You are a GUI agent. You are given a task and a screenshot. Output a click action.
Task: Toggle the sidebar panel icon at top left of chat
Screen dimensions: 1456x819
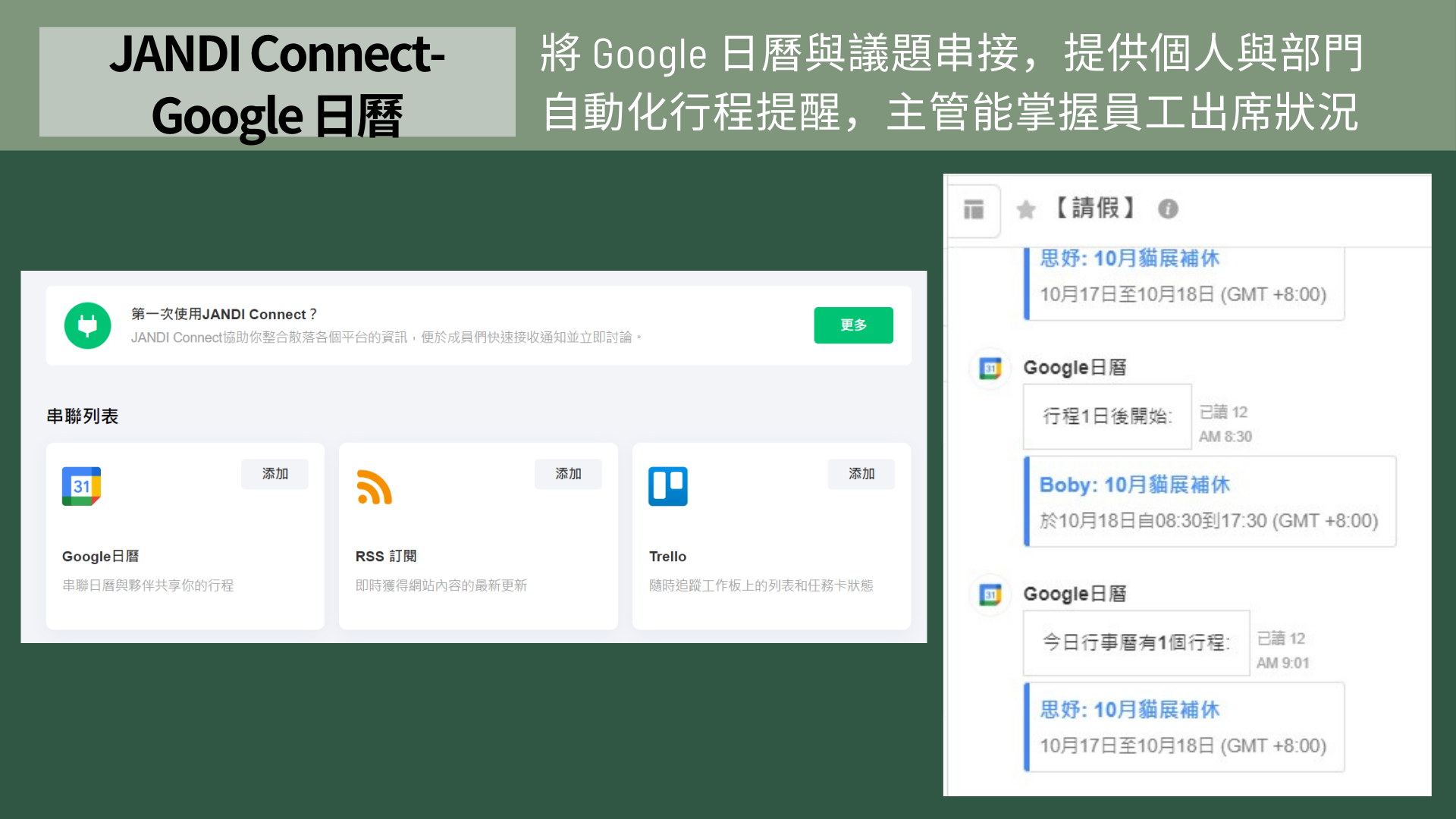click(974, 209)
